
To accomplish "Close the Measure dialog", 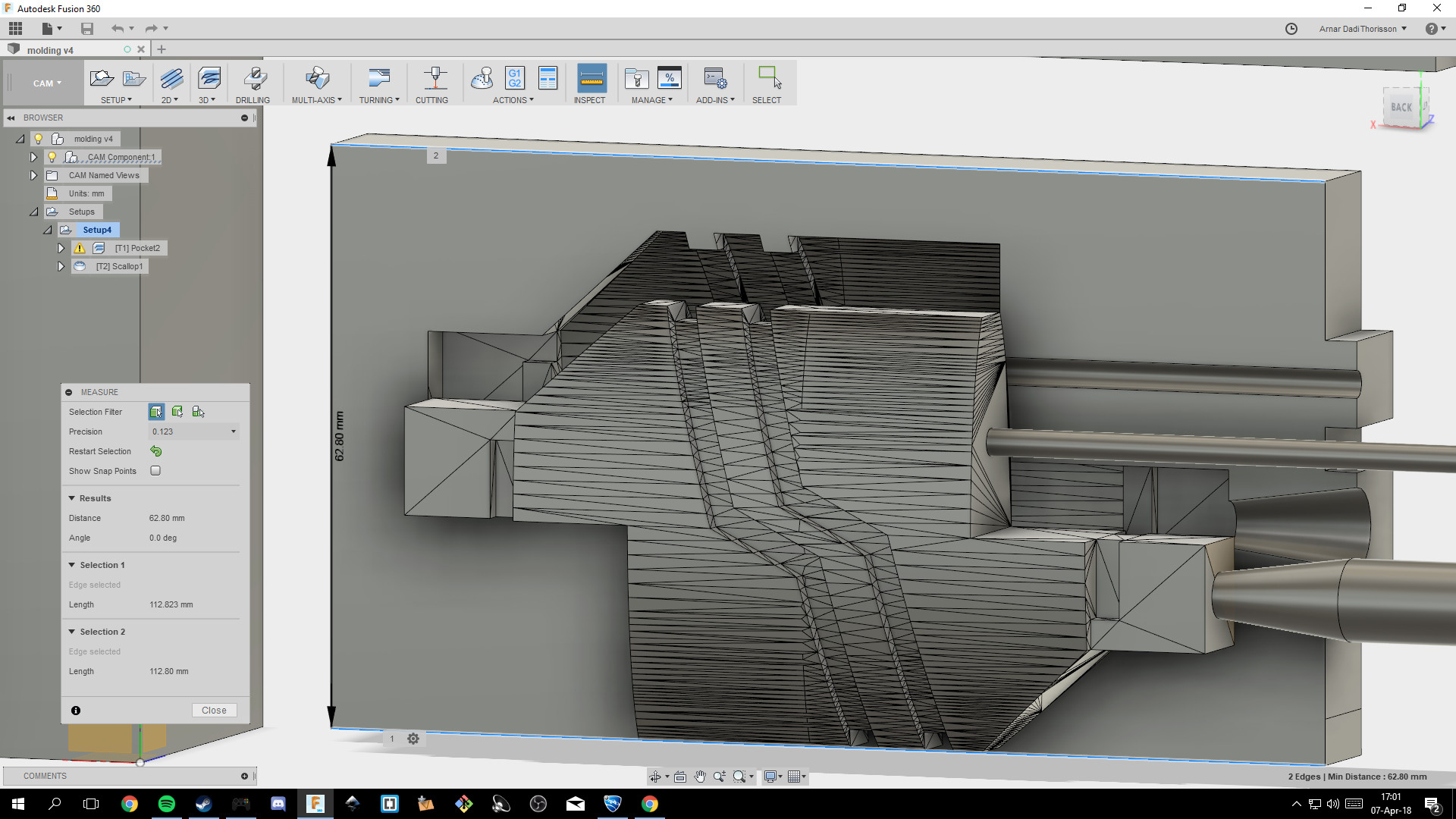I will tap(214, 711).
